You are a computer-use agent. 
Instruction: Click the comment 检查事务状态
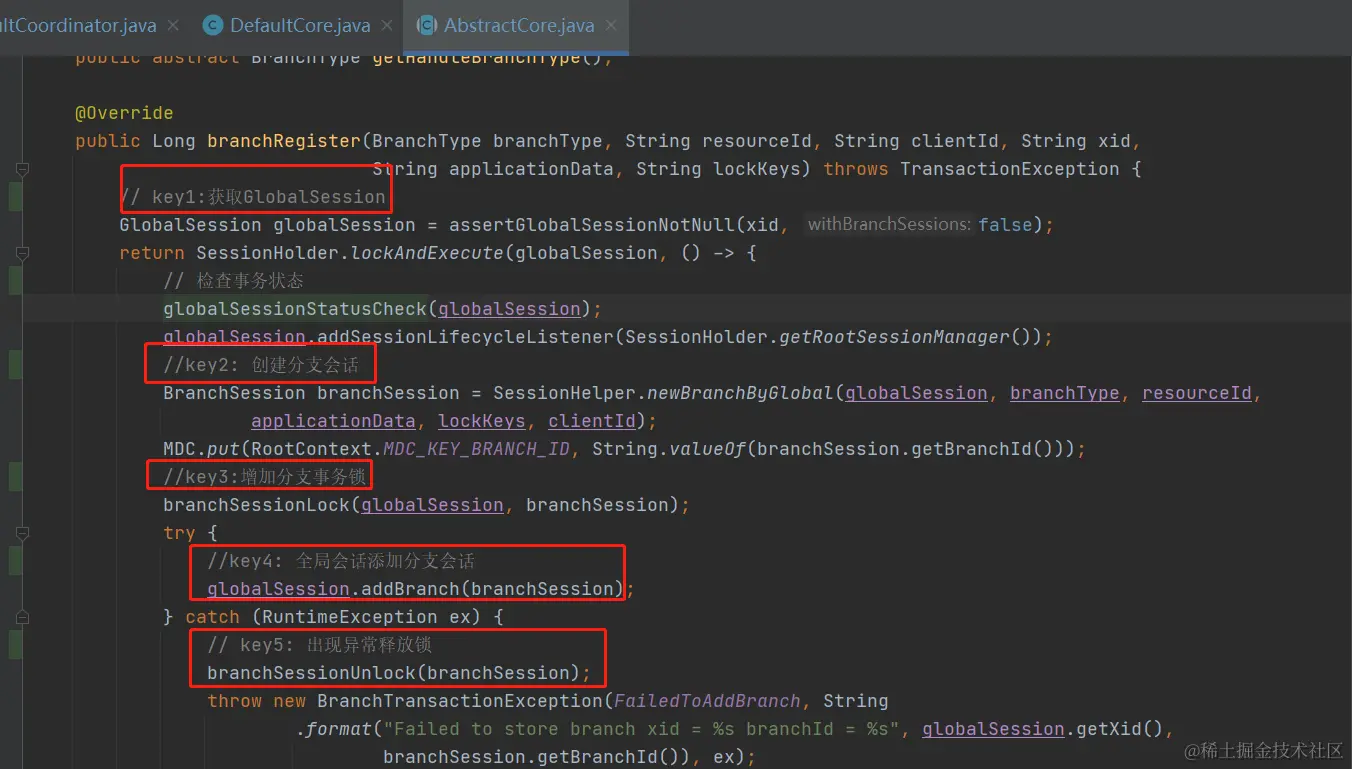(x=233, y=281)
